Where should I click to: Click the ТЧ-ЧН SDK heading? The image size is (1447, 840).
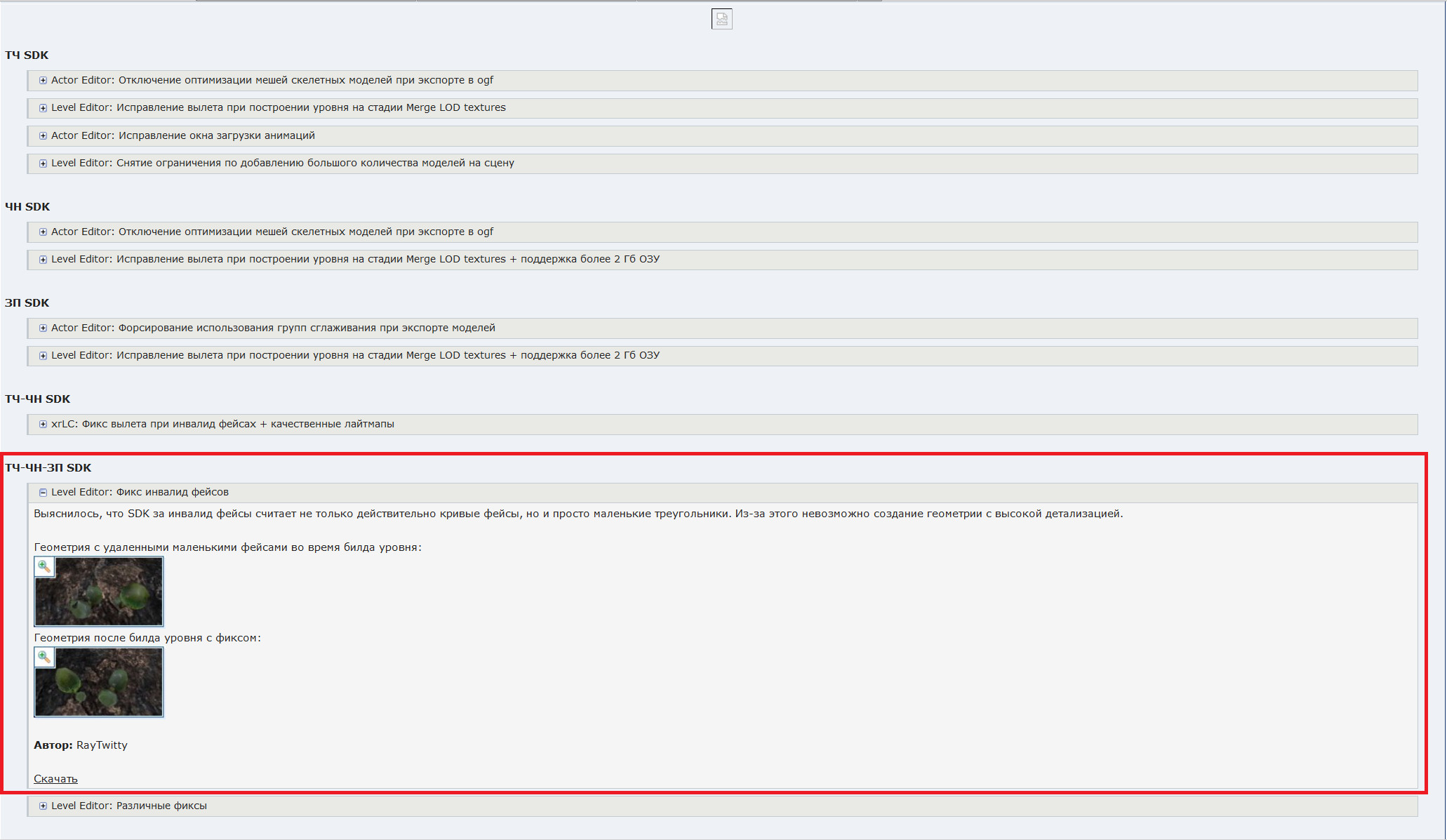coord(37,399)
